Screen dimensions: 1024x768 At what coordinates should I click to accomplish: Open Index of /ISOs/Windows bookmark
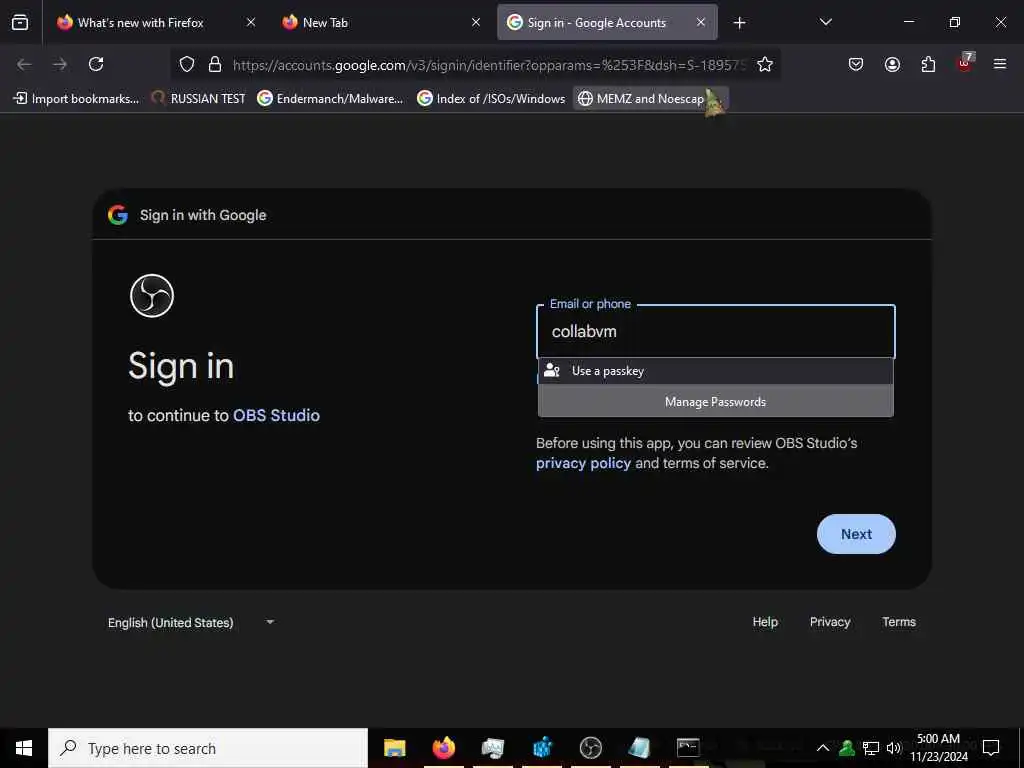click(x=491, y=99)
